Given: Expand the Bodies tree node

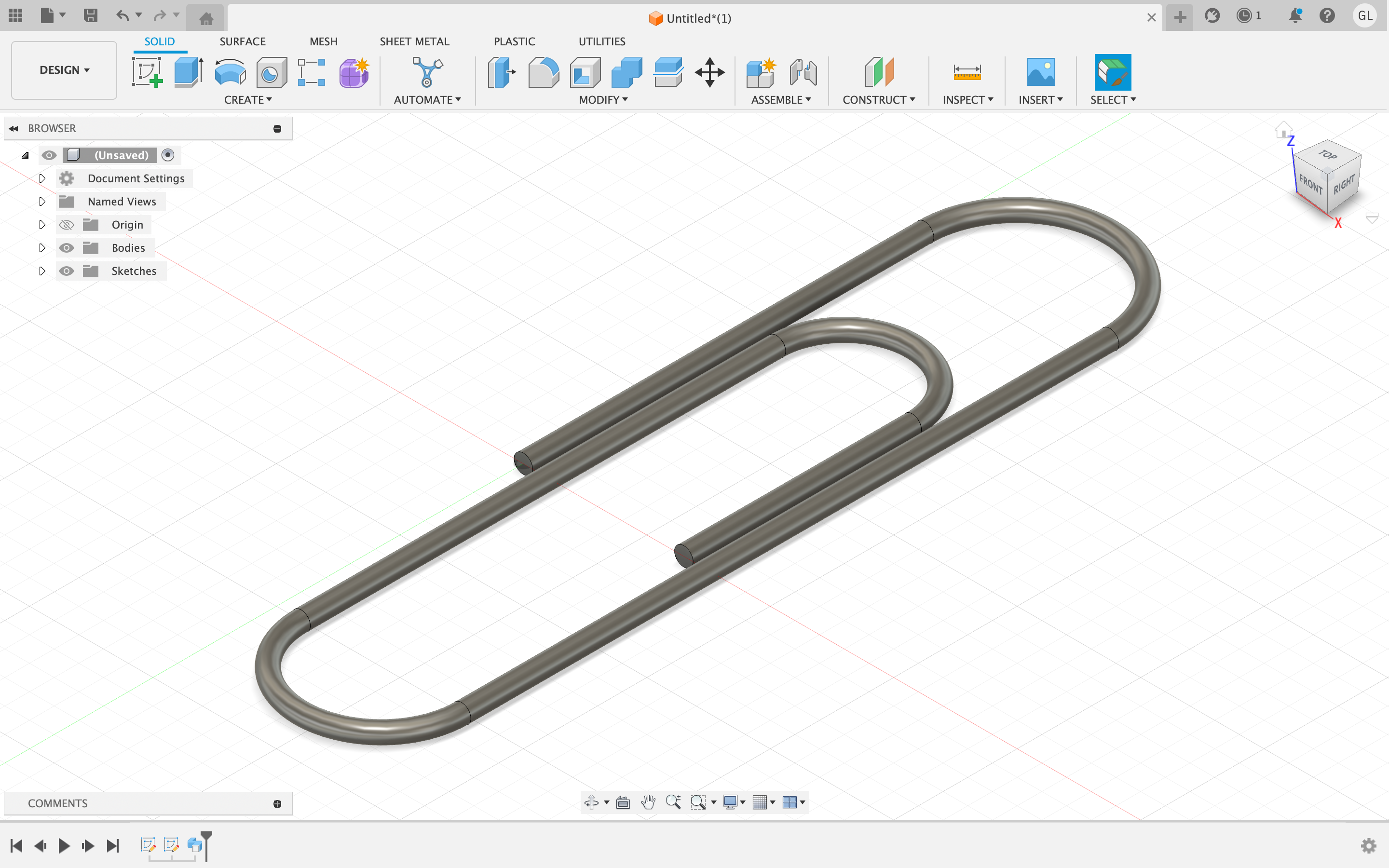Looking at the screenshot, I should [x=42, y=248].
